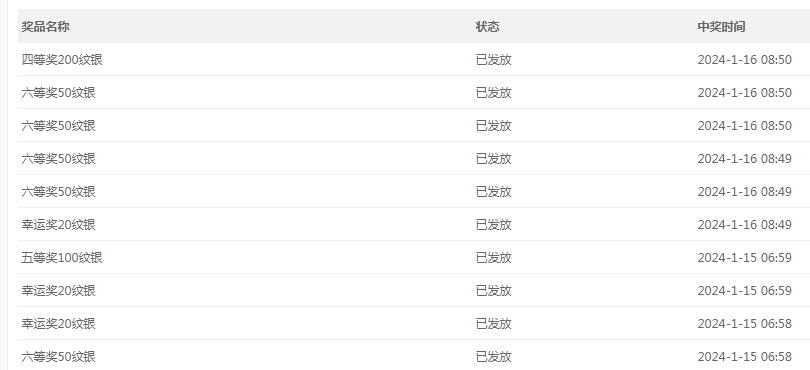Click the win time of 四等奖200纹银

click(744, 60)
